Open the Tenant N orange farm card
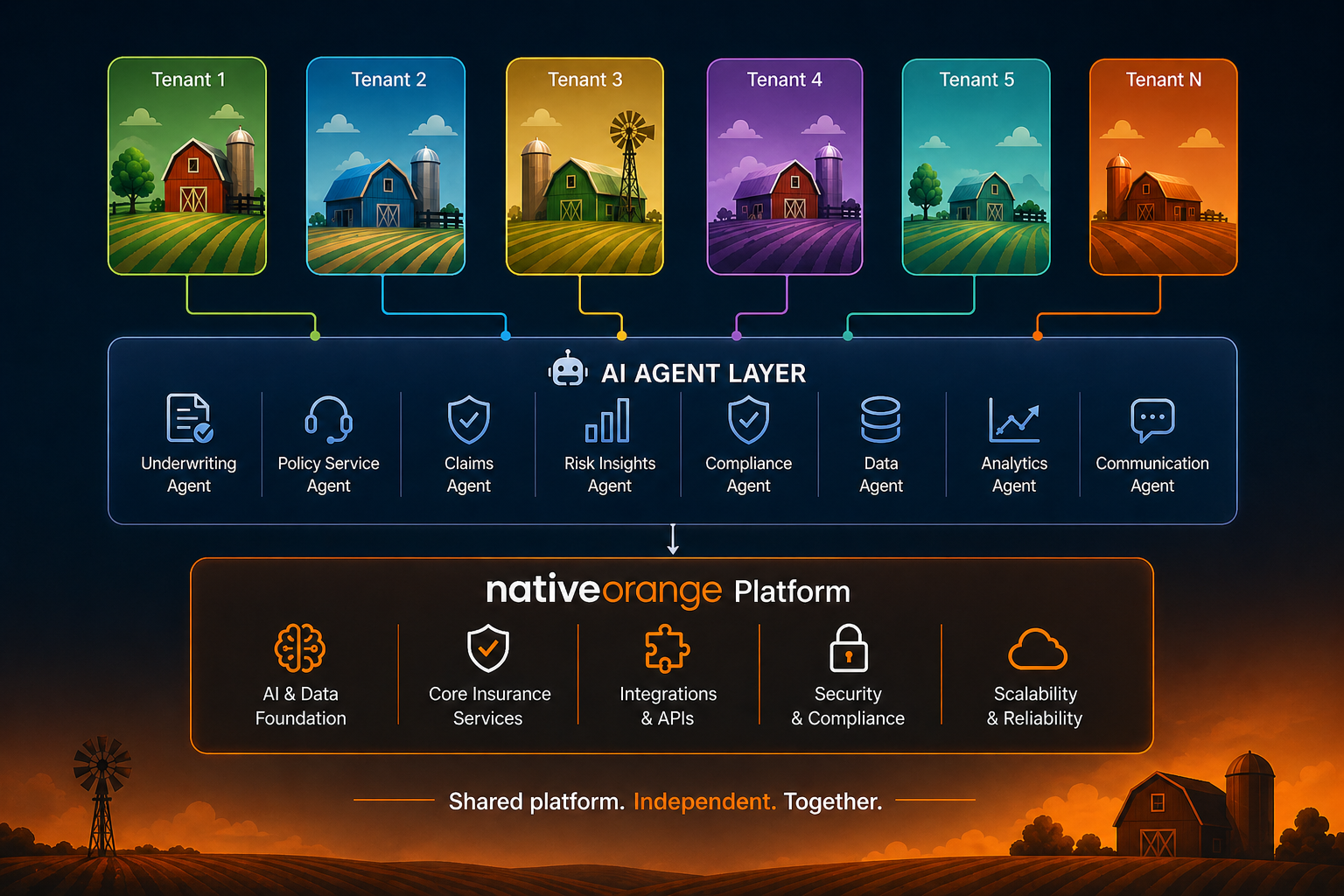Screen dimensions: 1344x896 [1164, 167]
